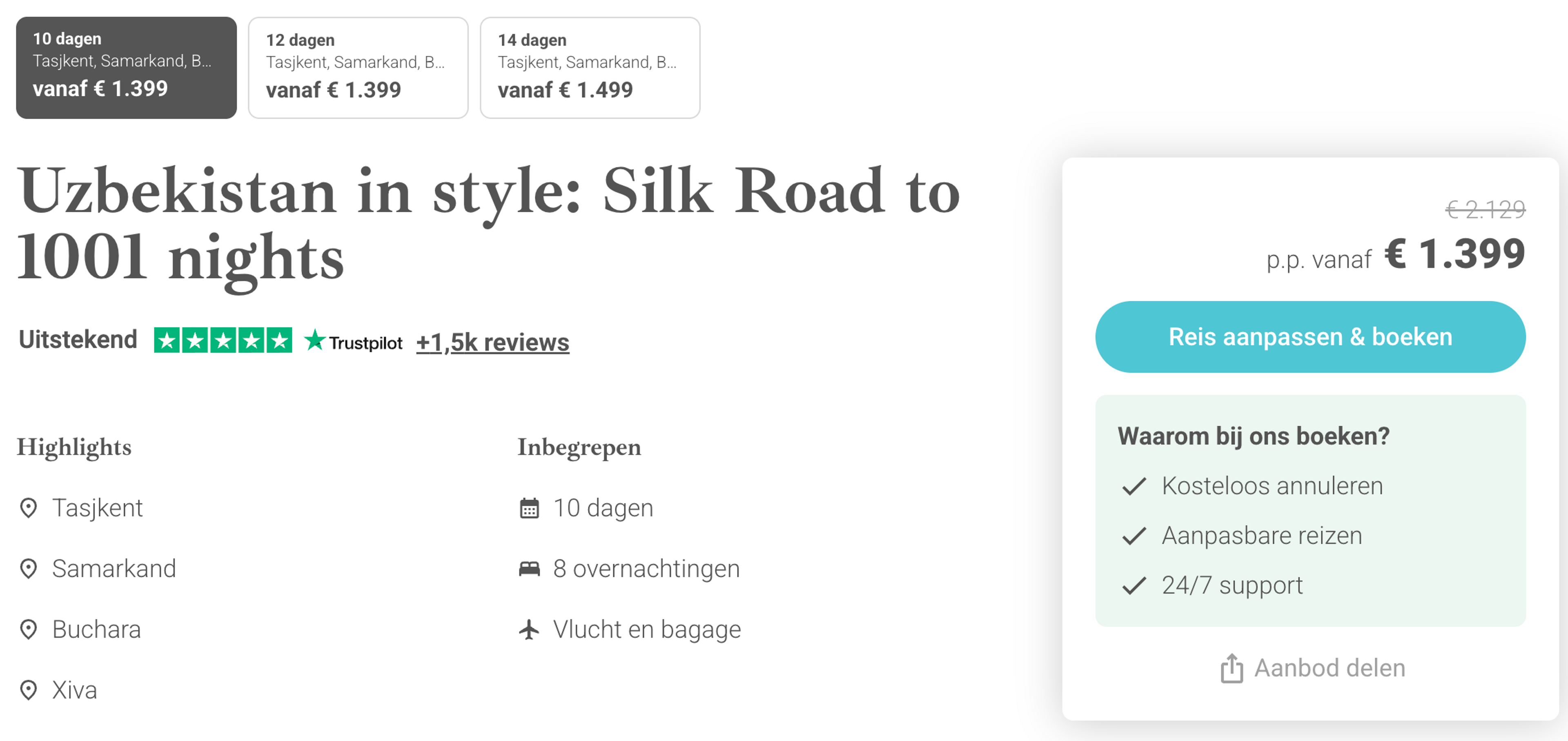
Task: Click the checkmark beside 24/7 support
Action: (1134, 586)
